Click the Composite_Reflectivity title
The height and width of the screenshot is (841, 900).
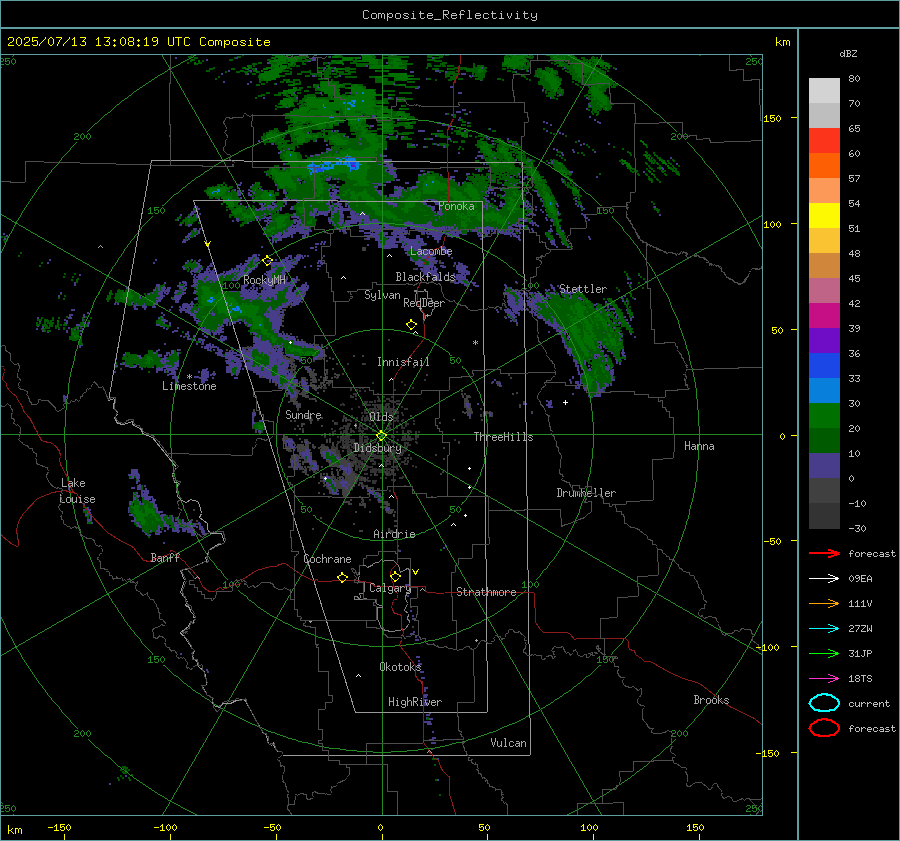450,15
